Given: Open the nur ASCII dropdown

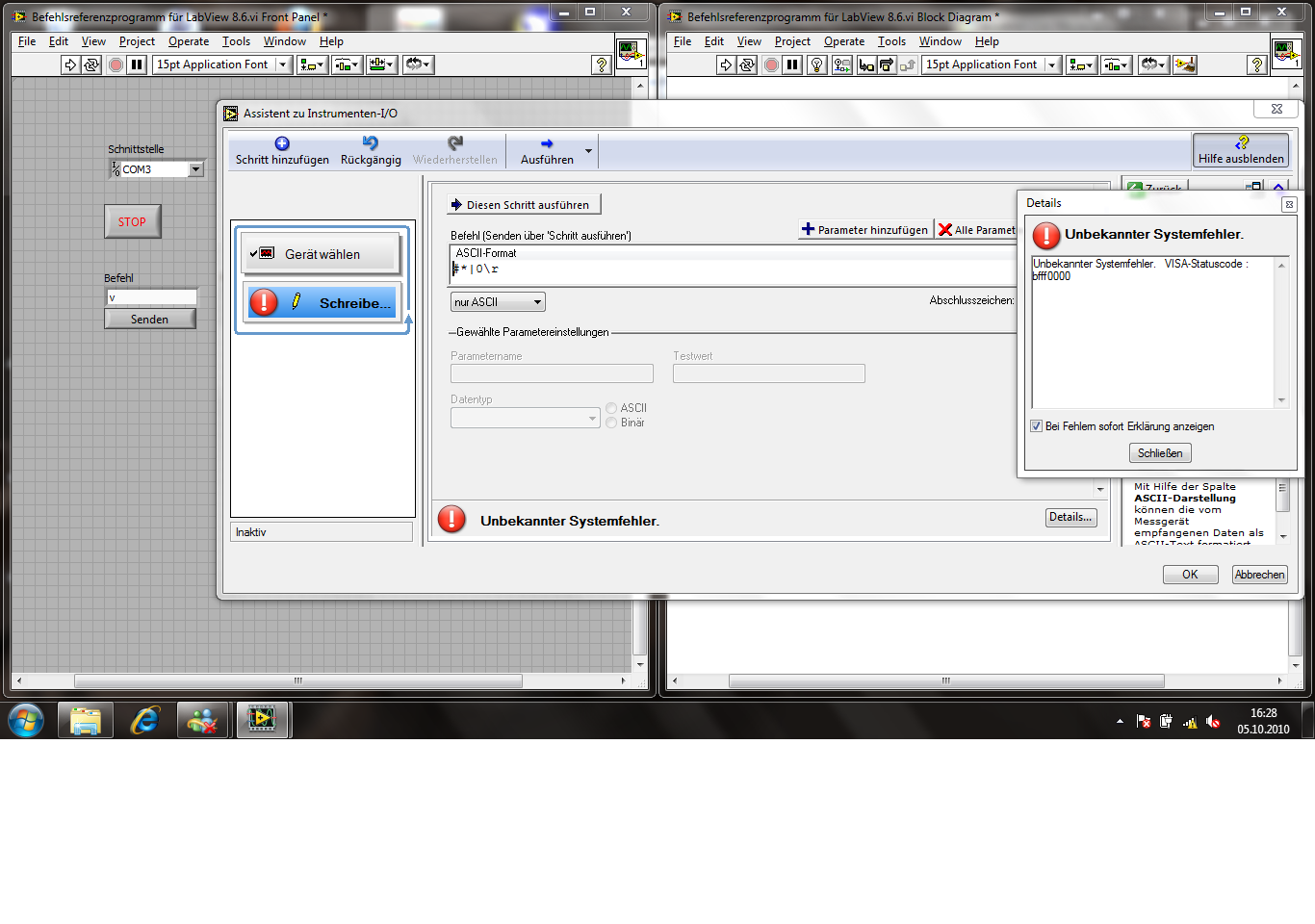Looking at the screenshot, I should tap(498, 302).
